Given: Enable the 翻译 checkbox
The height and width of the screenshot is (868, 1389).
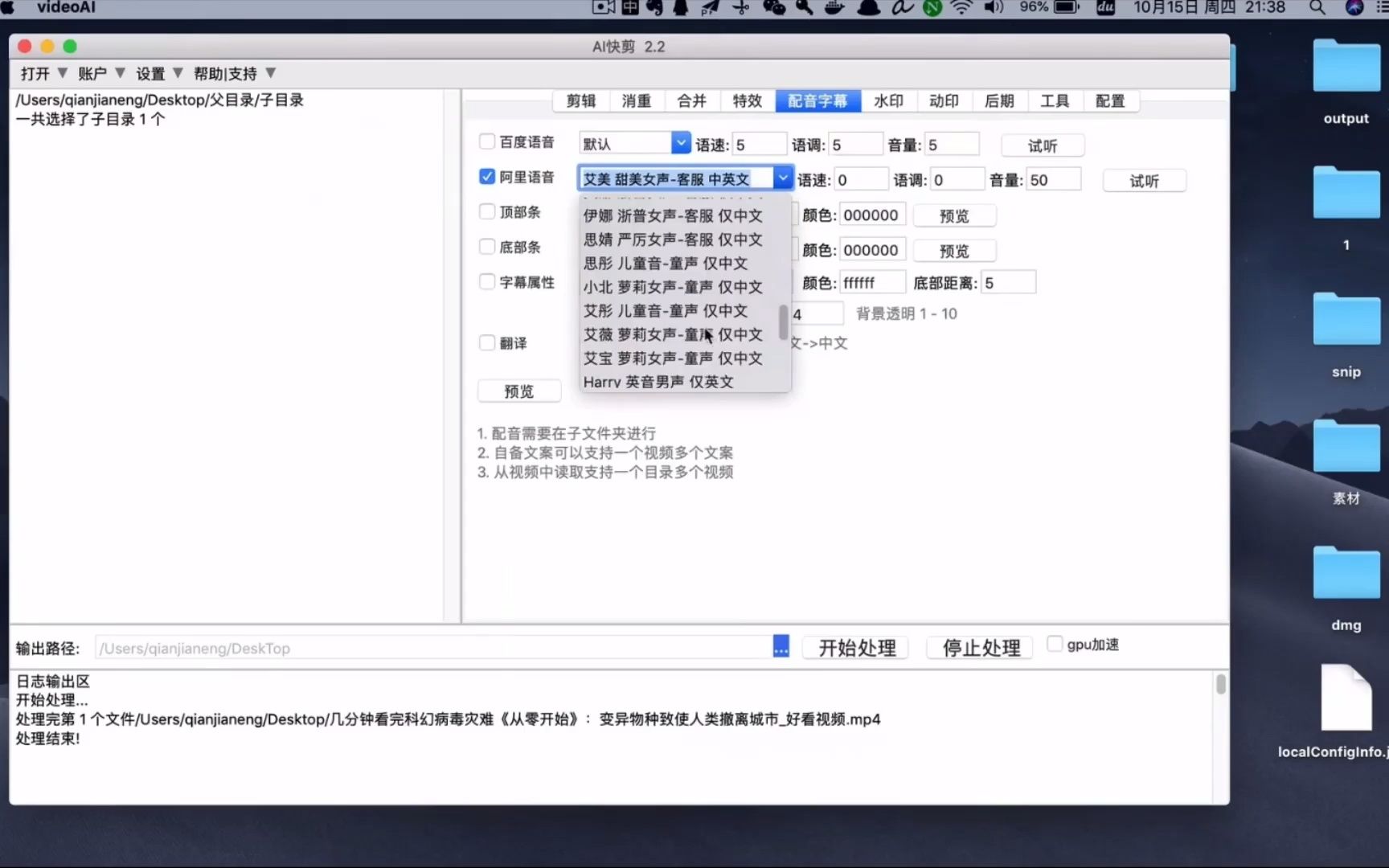Looking at the screenshot, I should (487, 342).
